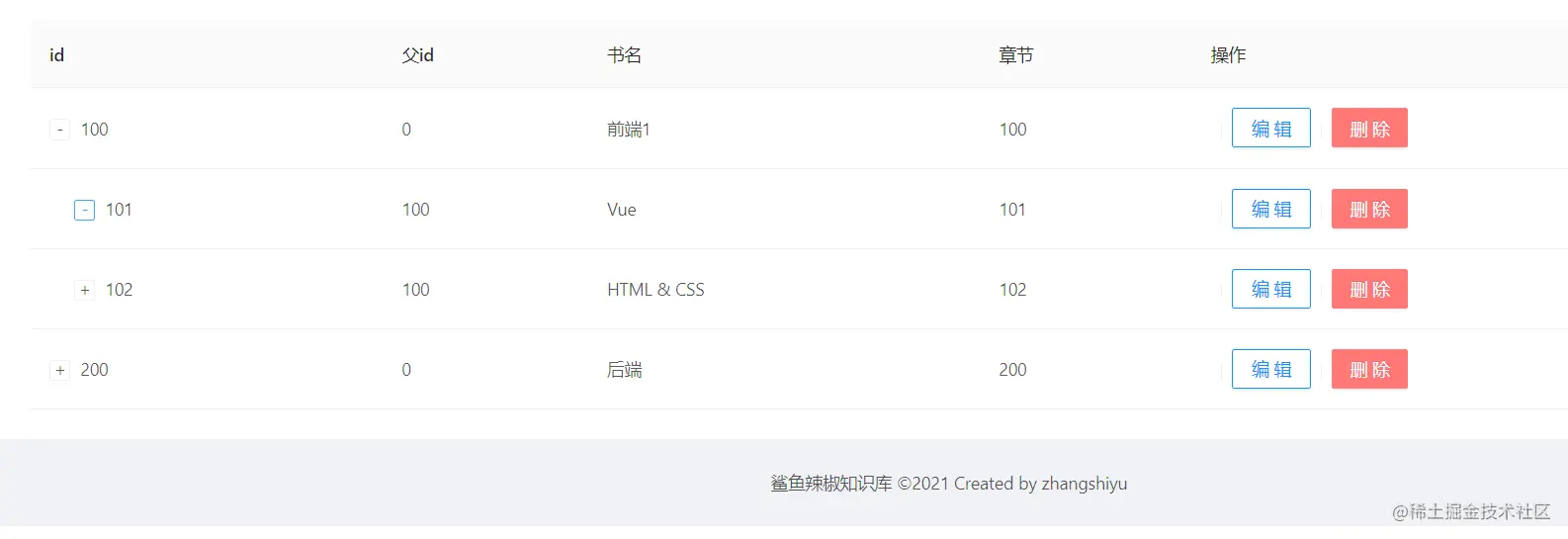The image size is (1568, 539).
Task: Delete the Vue row with 删除
Action: [x=1369, y=209]
